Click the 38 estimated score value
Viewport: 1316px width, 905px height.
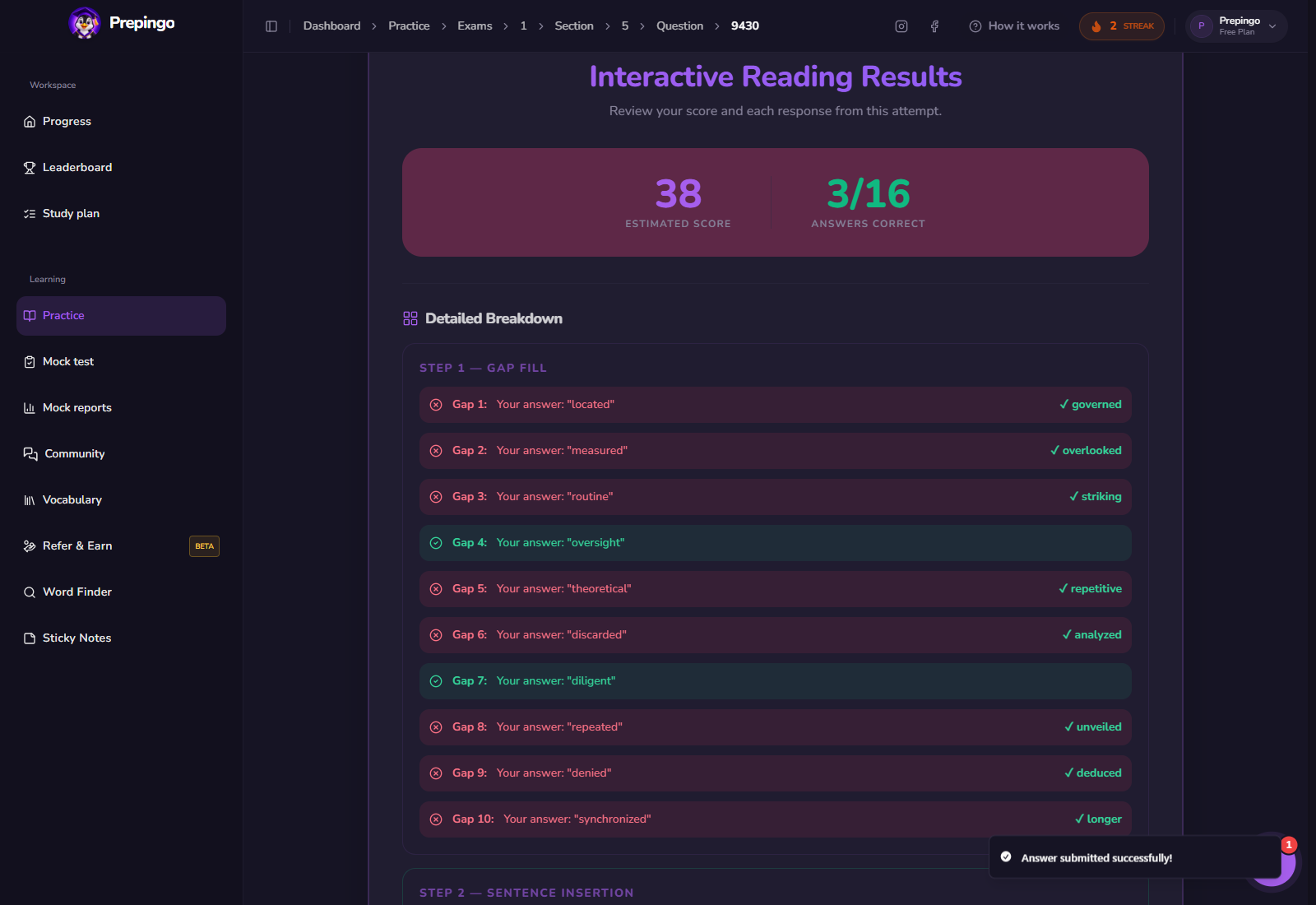tap(679, 194)
